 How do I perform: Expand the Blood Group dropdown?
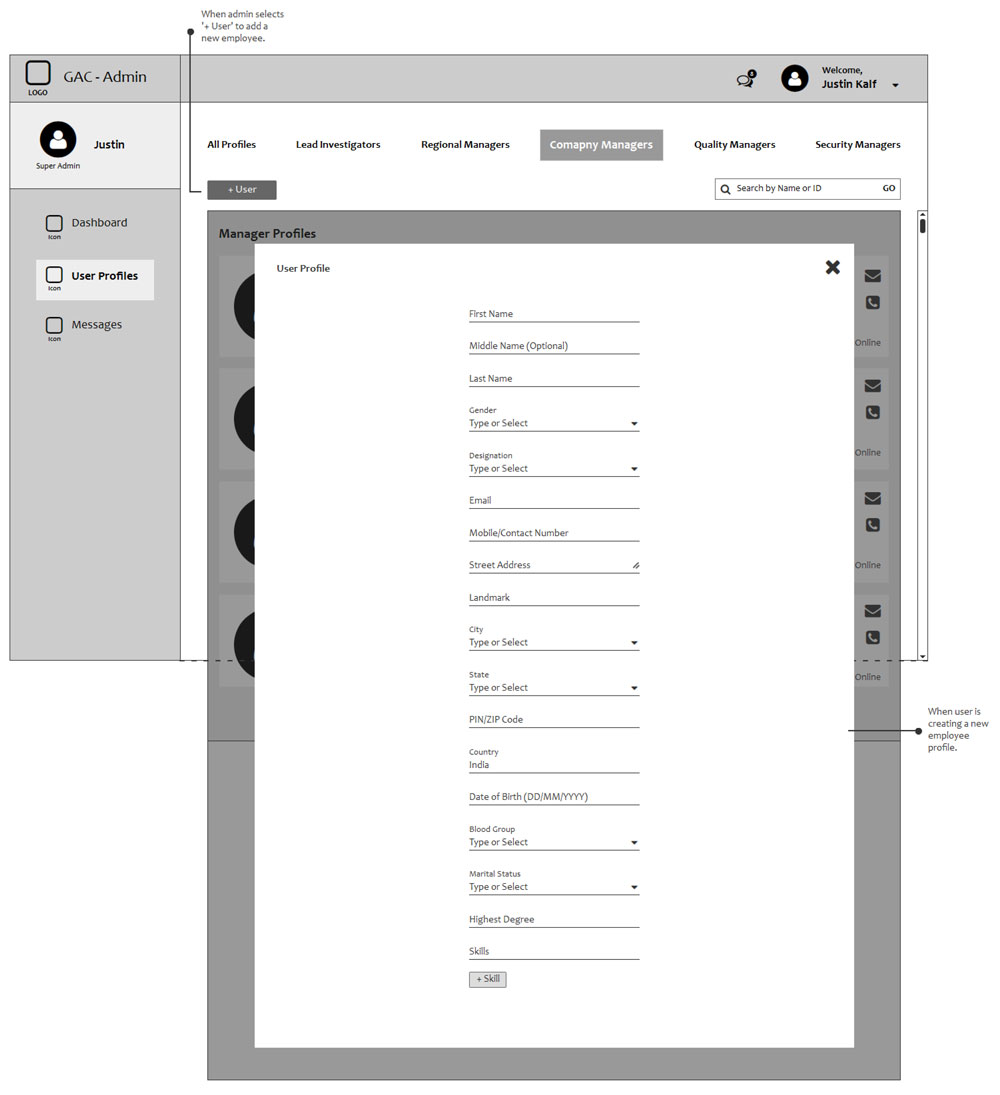pyautogui.click(x=634, y=843)
